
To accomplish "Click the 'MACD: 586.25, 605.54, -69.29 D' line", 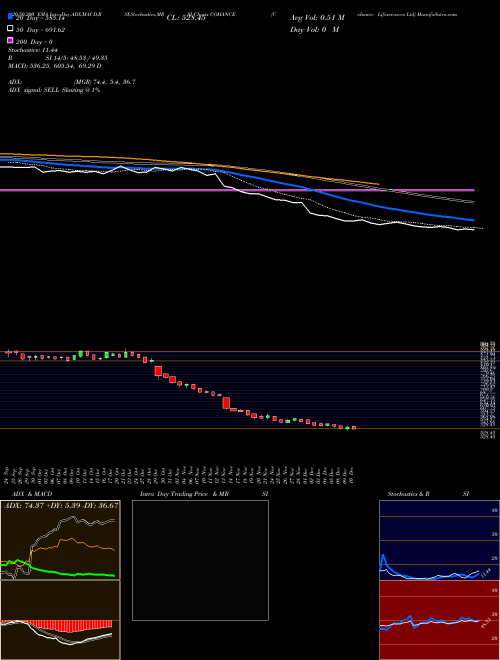I will point(55,66).
